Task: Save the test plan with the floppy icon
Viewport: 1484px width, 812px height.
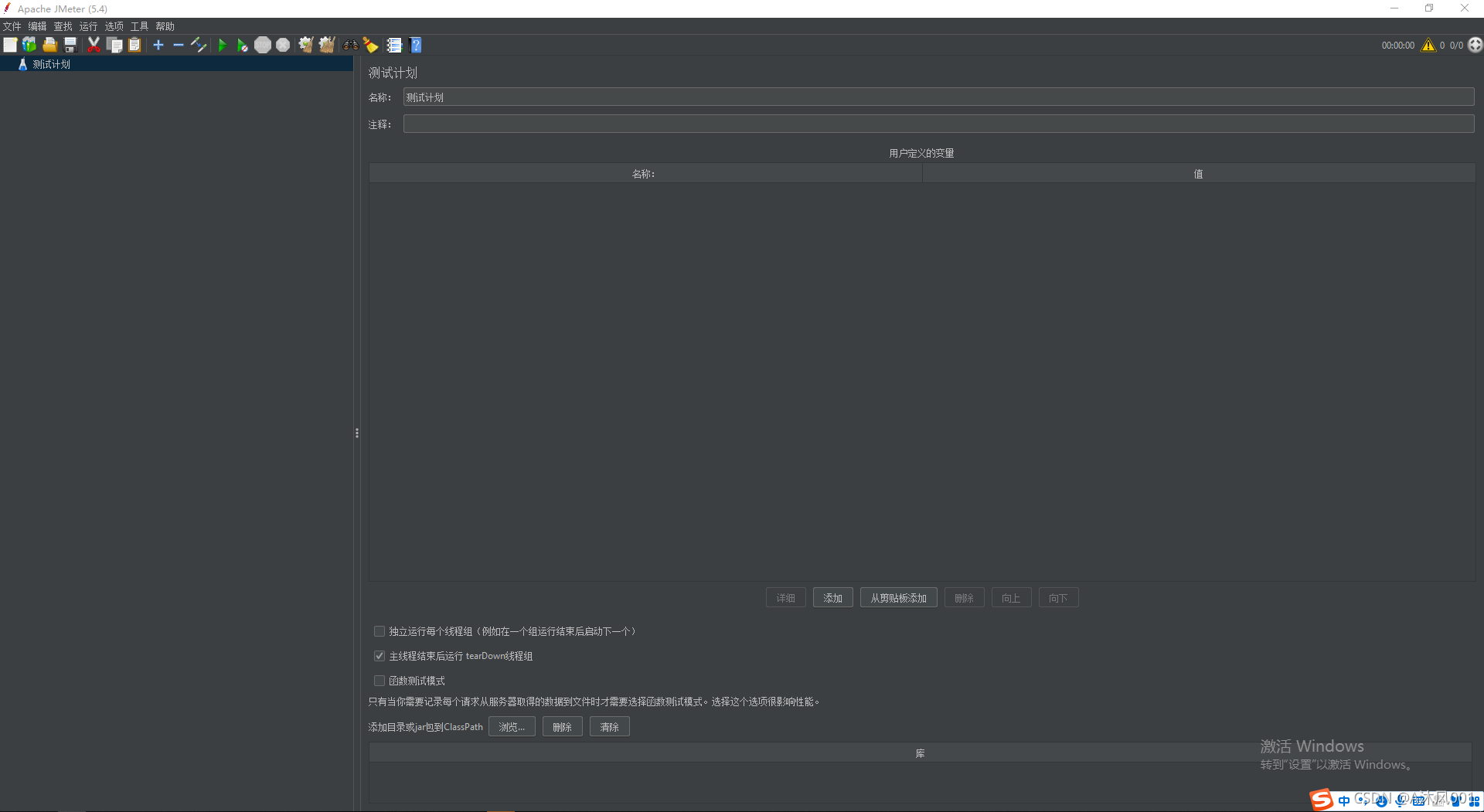Action: 70,45
